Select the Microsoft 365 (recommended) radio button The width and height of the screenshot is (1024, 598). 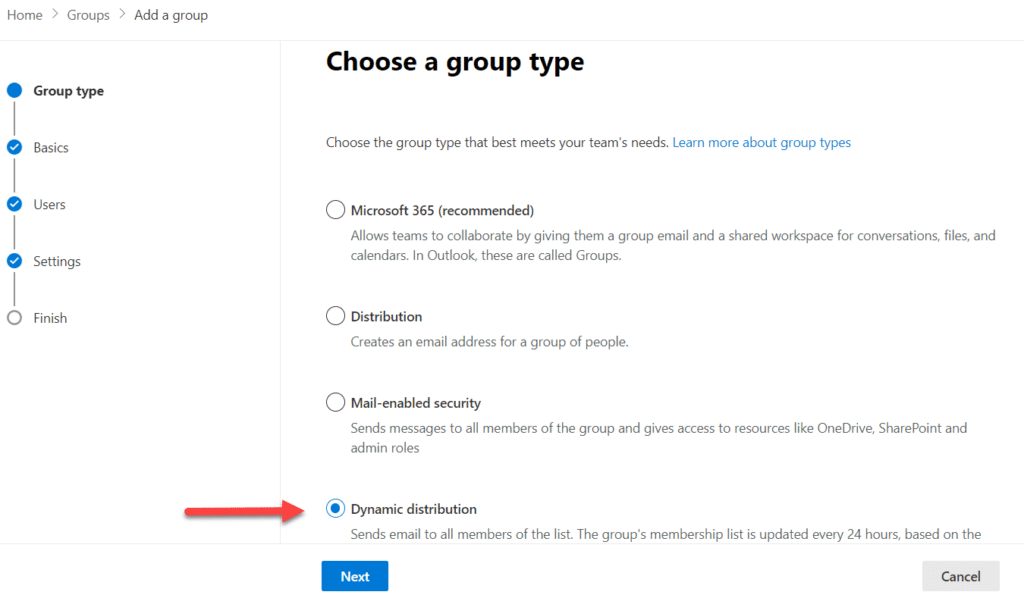tap(335, 210)
